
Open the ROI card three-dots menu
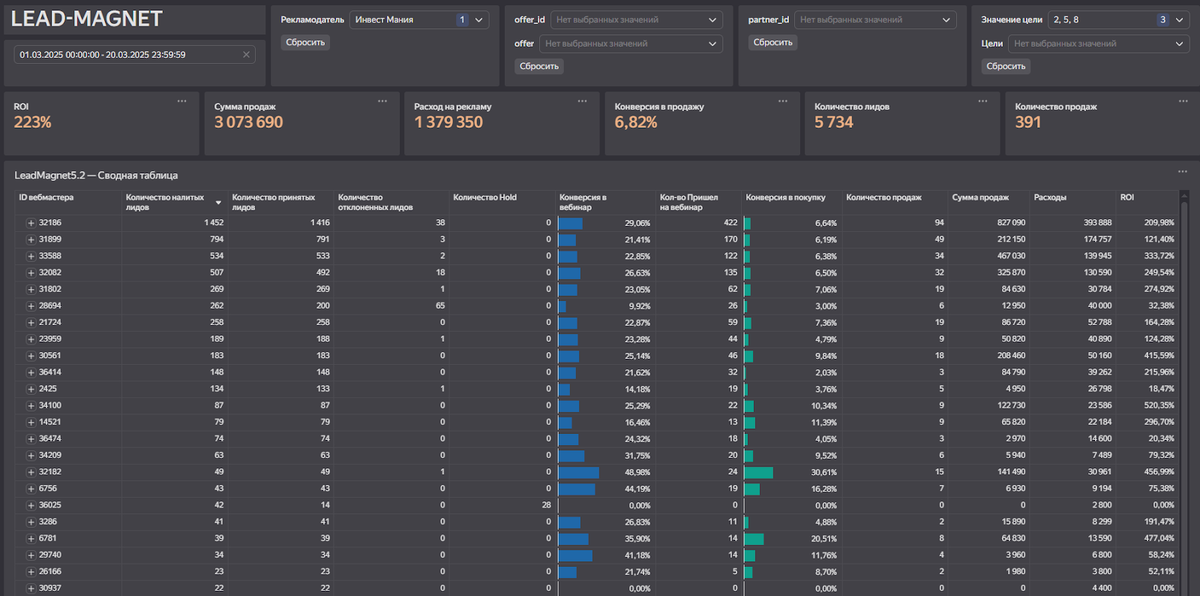coord(181,101)
